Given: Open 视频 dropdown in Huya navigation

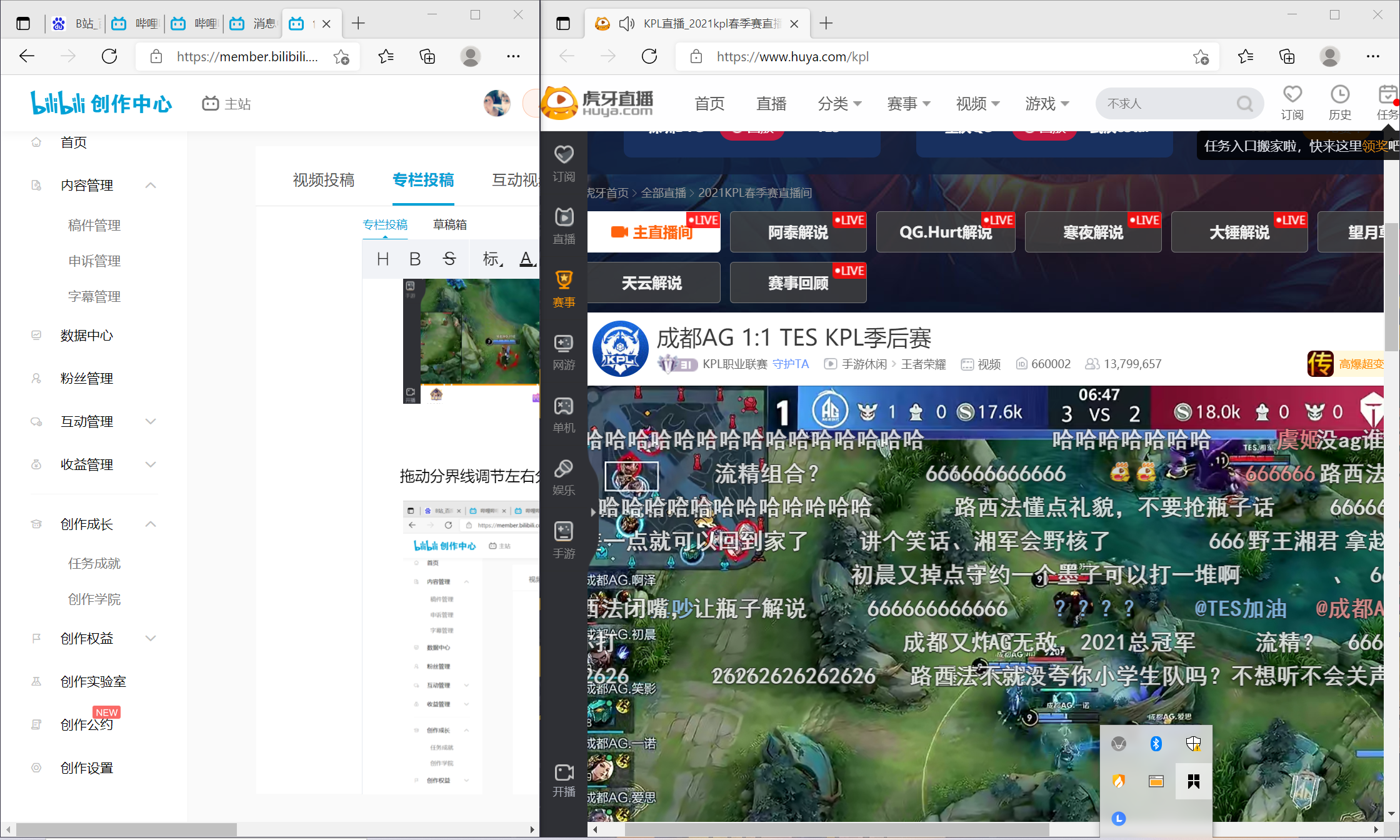Looking at the screenshot, I should [x=977, y=104].
